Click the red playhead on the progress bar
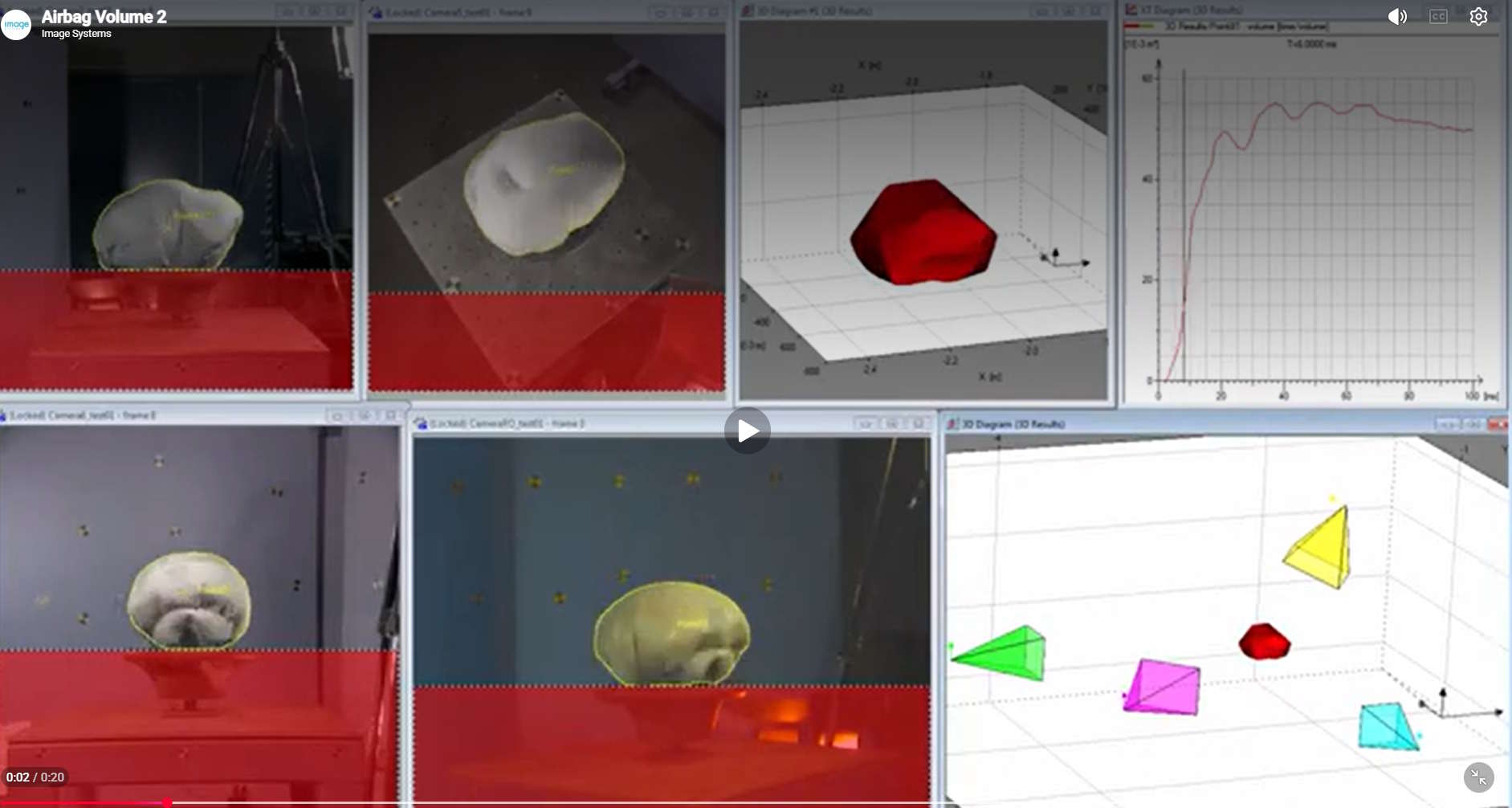Viewport: 1512px width, 808px height. click(167, 802)
